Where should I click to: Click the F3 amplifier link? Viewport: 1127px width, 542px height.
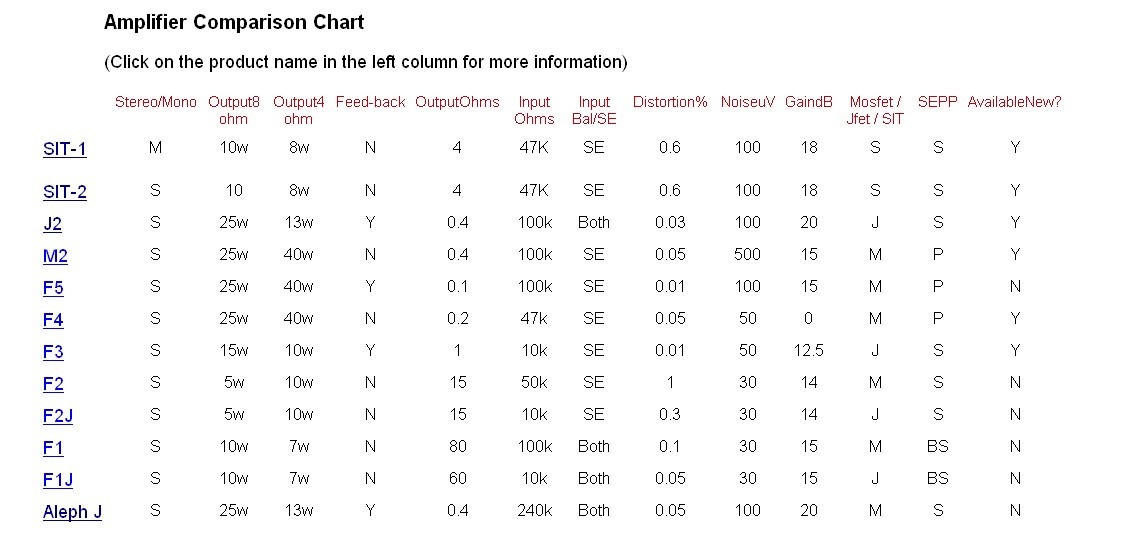pyautogui.click(x=53, y=352)
